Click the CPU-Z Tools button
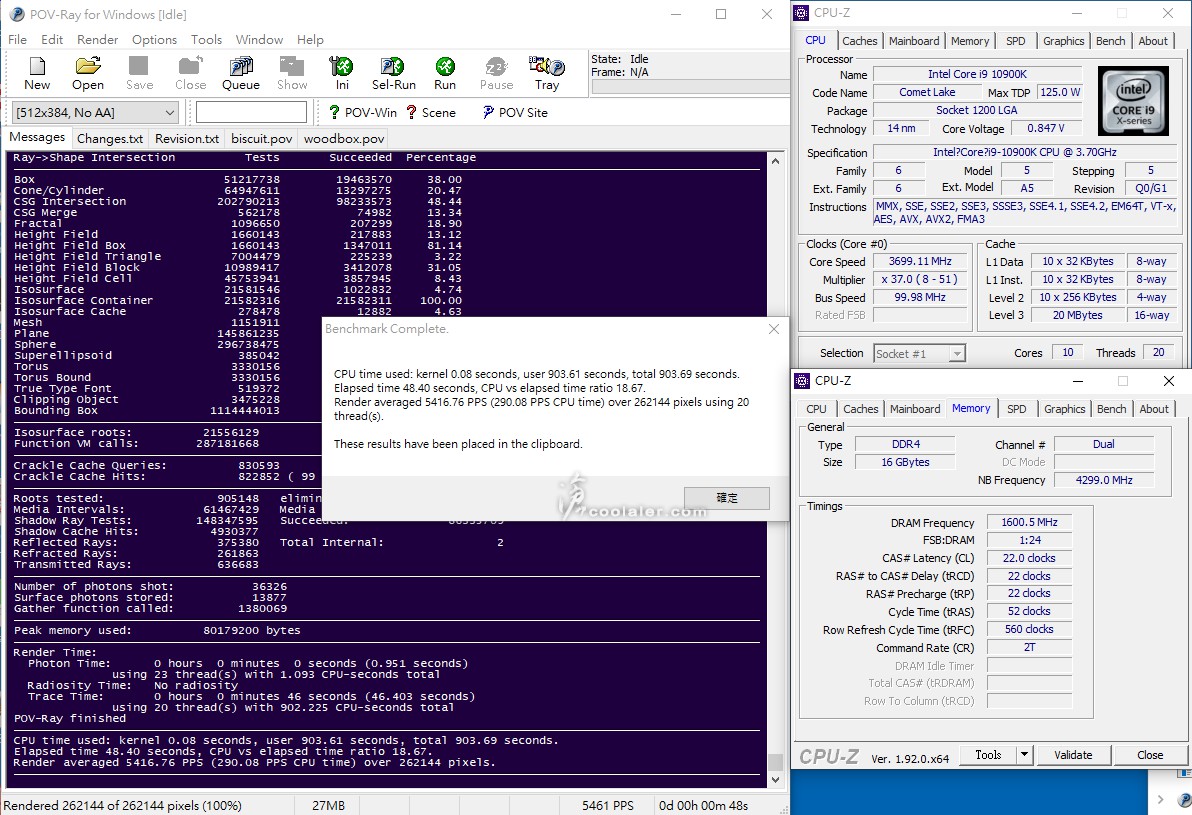The height and width of the screenshot is (815, 1192). pyautogui.click(x=988, y=755)
